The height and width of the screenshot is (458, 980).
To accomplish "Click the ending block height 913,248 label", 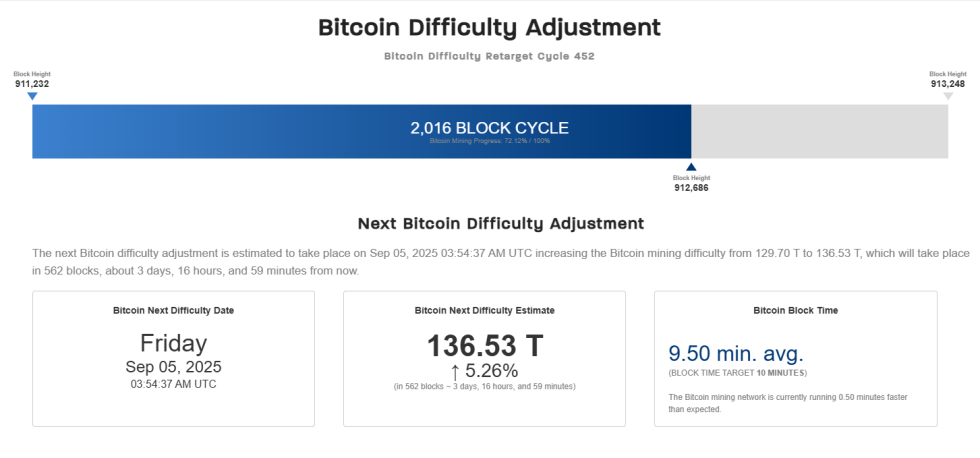I will click(948, 84).
